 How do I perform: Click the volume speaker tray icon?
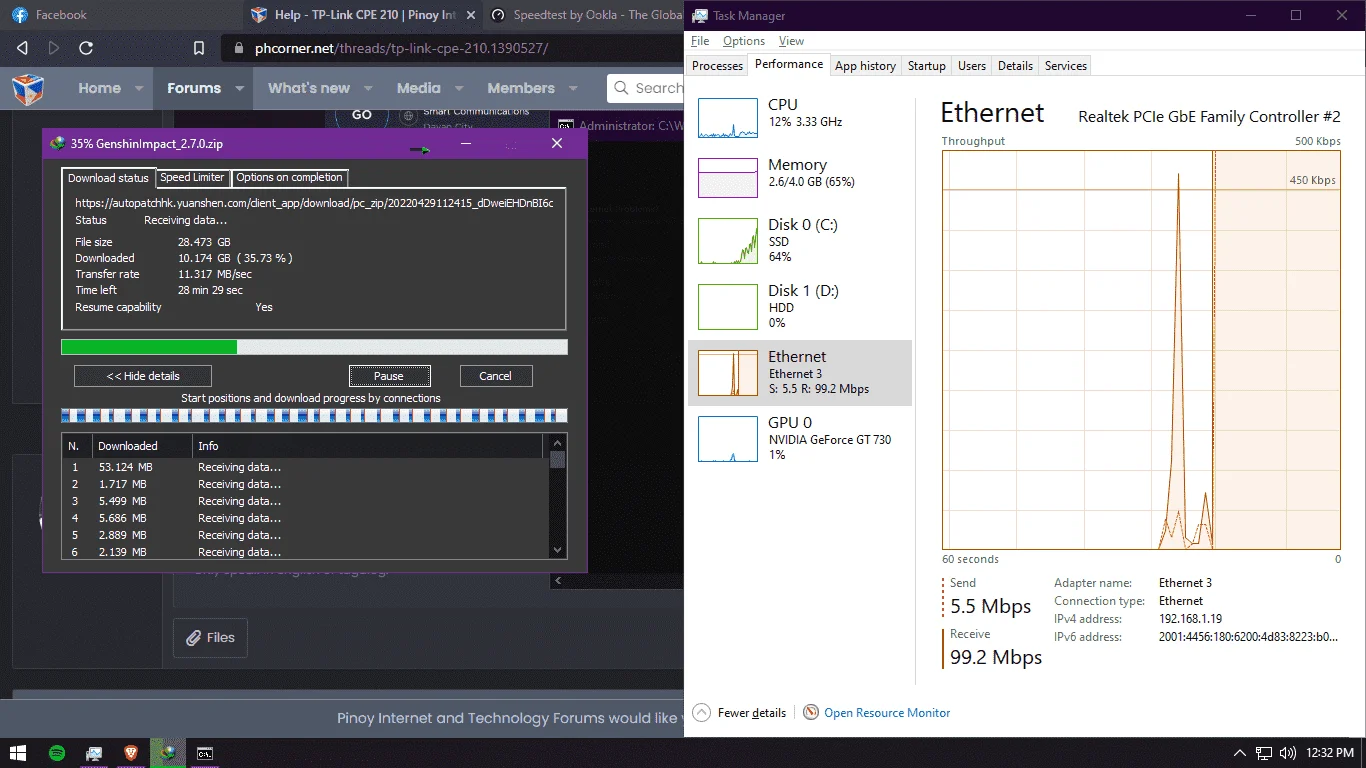click(x=1288, y=753)
